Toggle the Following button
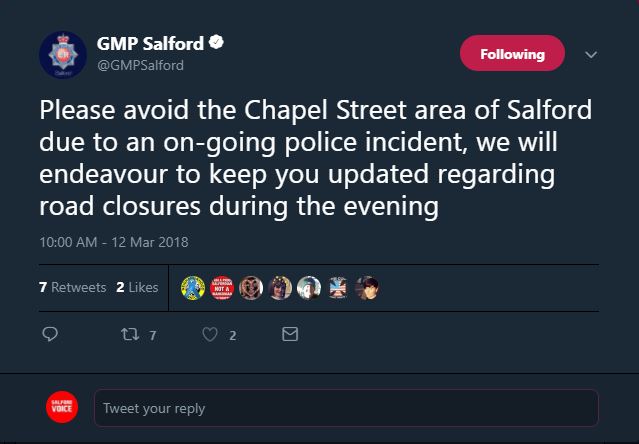Viewport: 639px width, 444px height. click(512, 54)
